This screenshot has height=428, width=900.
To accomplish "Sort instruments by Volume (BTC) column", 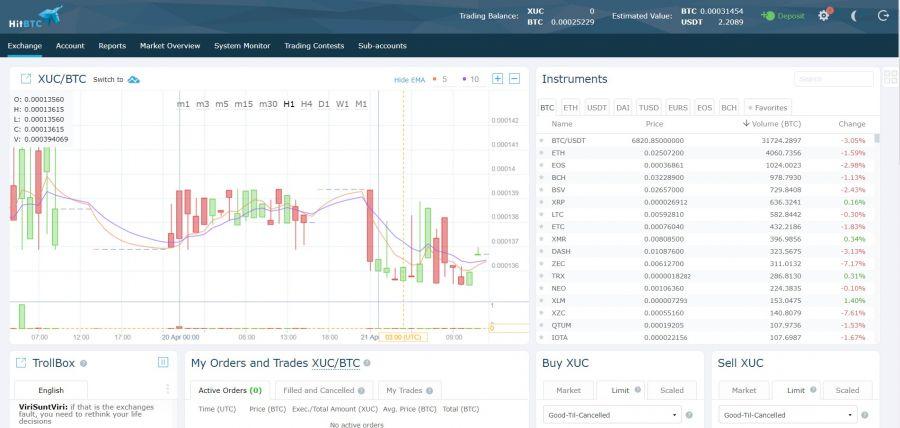I will click(x=771, y=124).
